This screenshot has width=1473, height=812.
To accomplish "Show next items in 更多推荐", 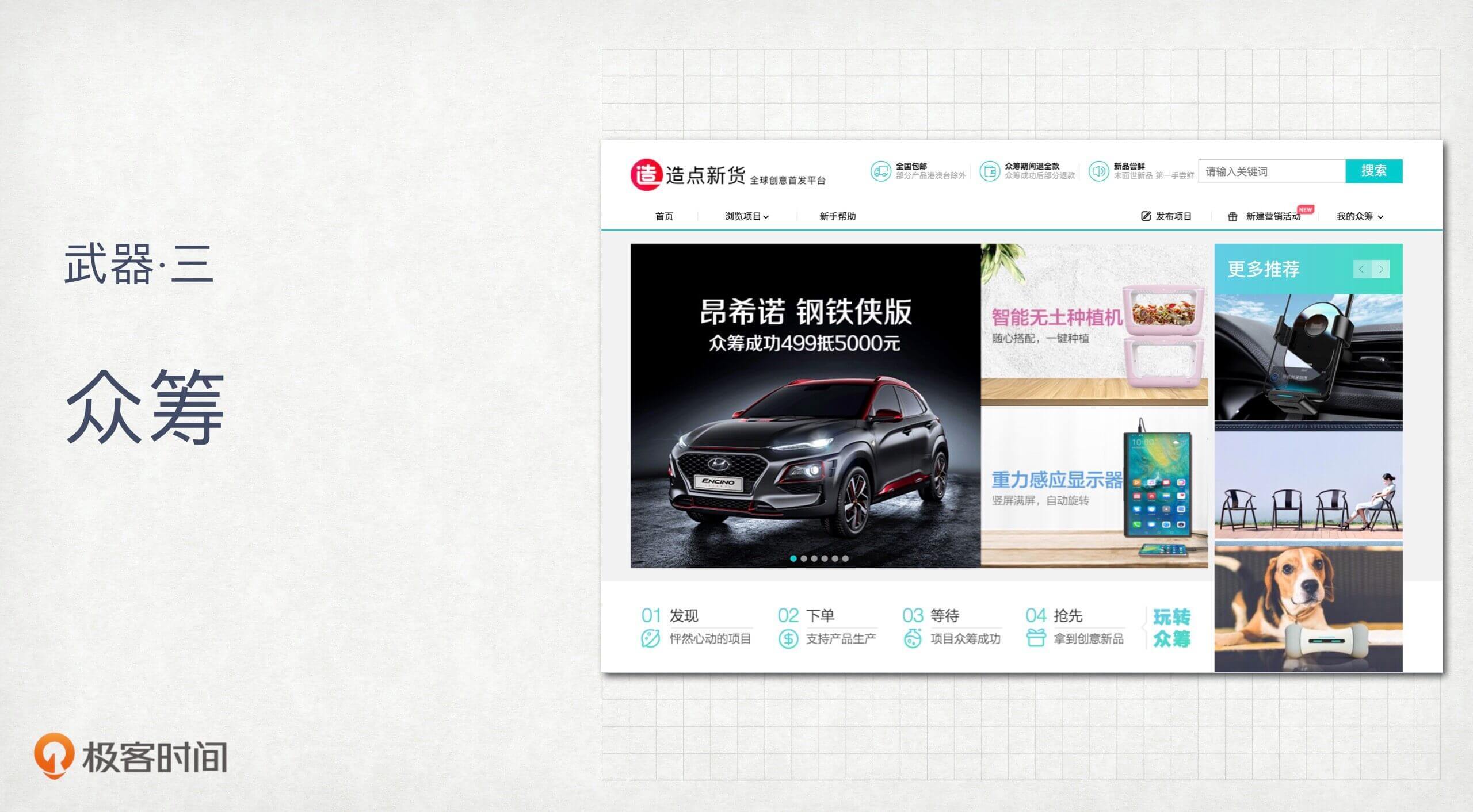I will click(x=1381, y=269).
